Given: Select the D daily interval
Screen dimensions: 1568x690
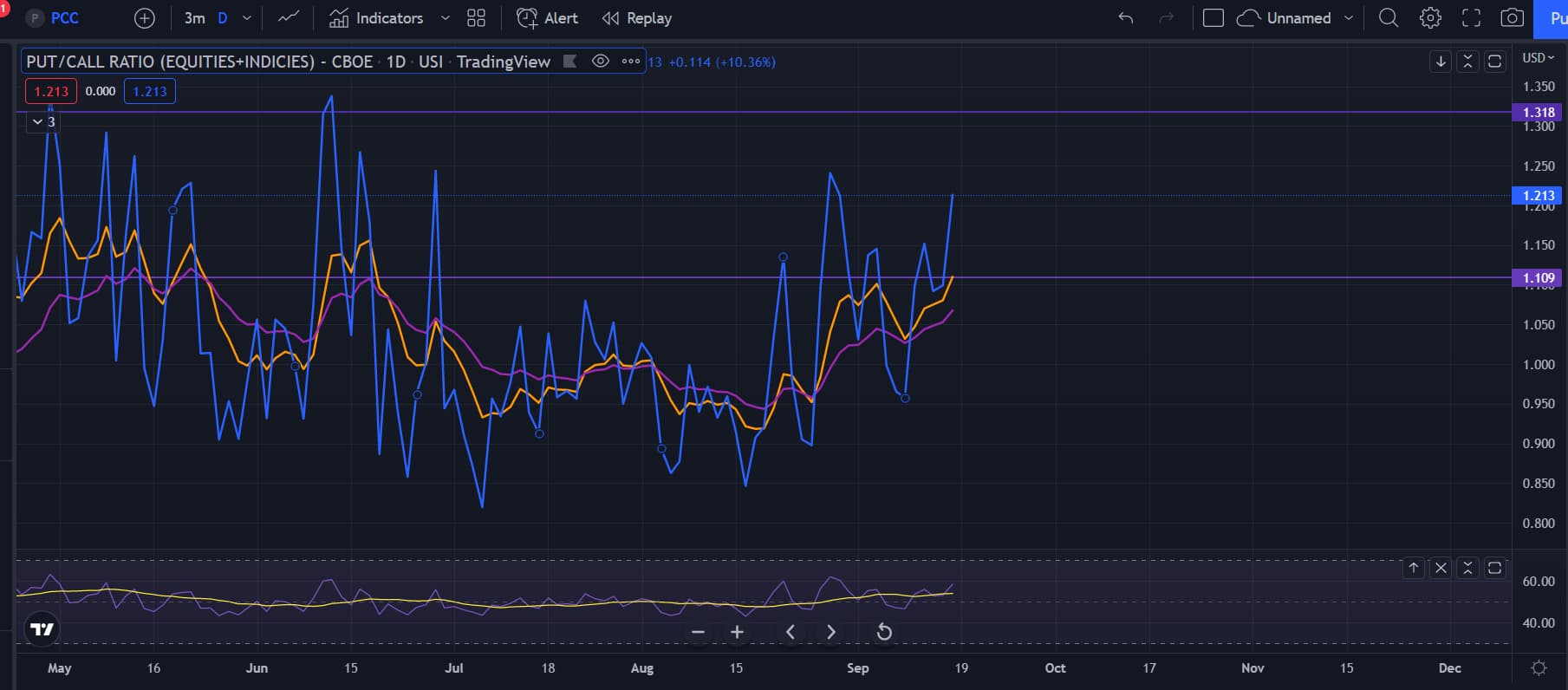Looking at the screenshot, I should pos(223,18).
